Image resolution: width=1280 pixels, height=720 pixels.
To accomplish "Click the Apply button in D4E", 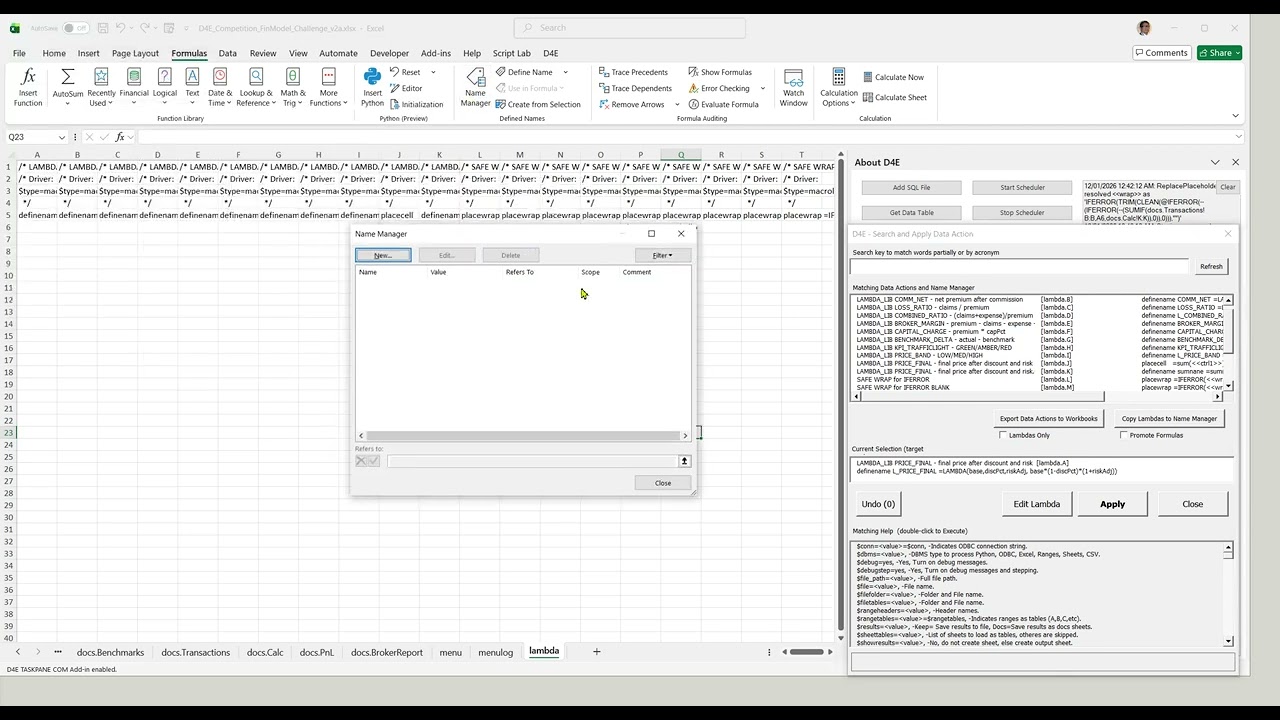I will [1112, 504].
